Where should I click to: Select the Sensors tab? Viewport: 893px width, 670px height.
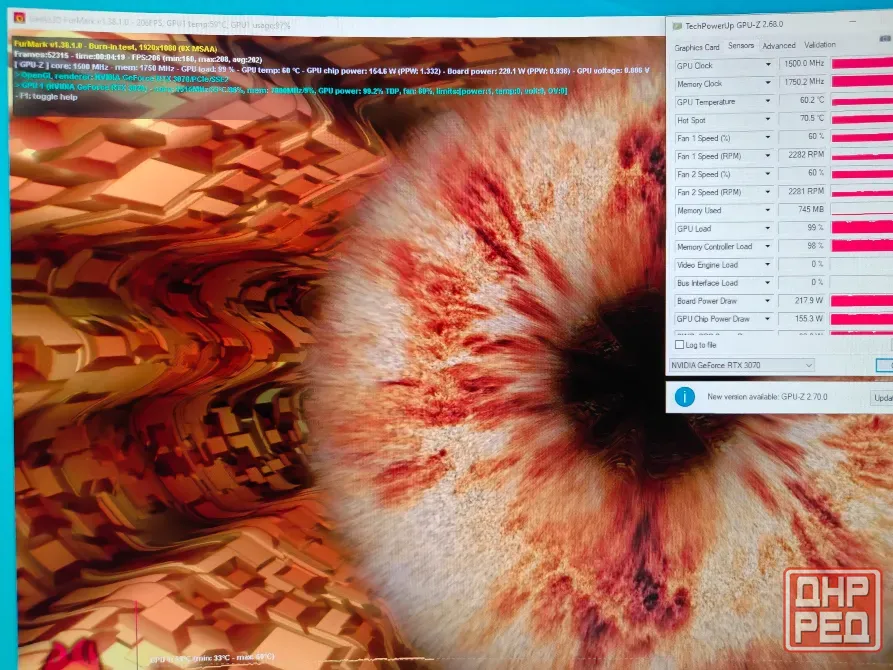click(x=741, y=46)
